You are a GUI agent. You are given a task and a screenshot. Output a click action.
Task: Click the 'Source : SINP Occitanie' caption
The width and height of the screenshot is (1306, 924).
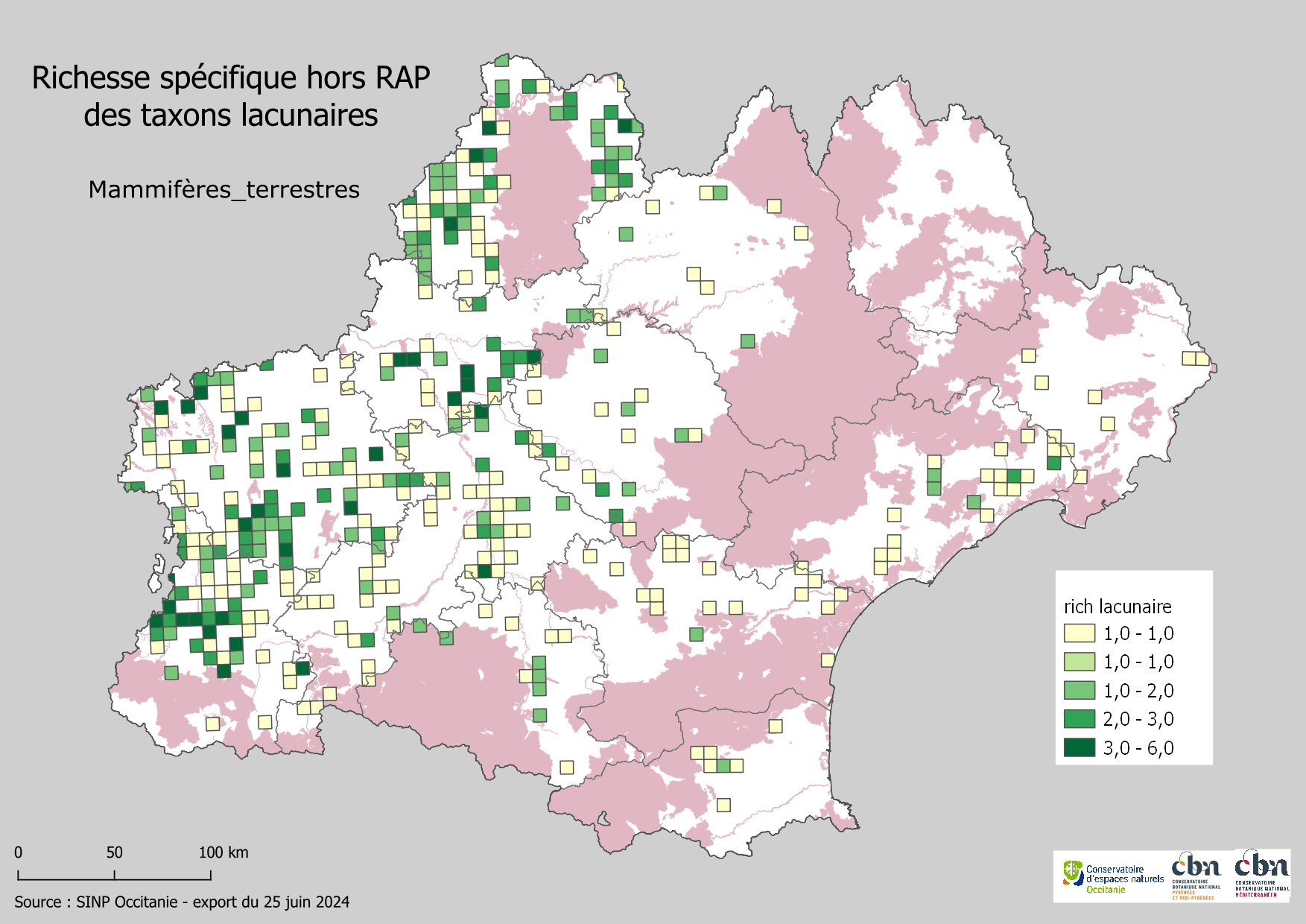point(182,902)
